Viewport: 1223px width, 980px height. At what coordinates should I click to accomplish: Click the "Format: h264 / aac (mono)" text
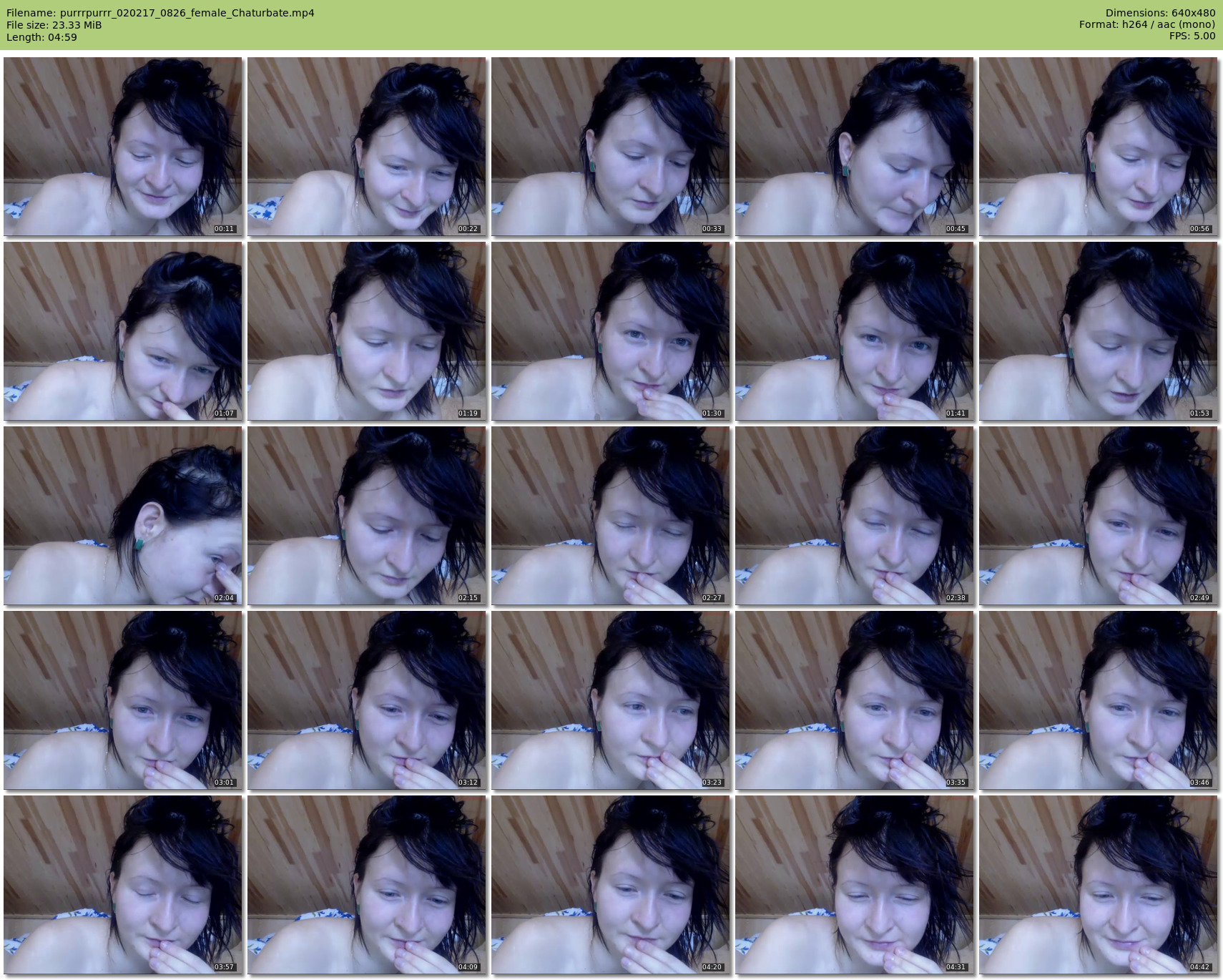1147,25
